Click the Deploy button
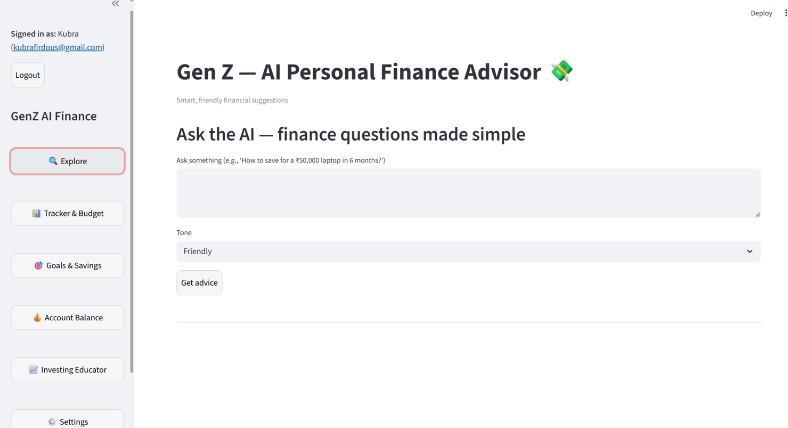The width and height of the screenshot is (788, 428). [761, 13]
